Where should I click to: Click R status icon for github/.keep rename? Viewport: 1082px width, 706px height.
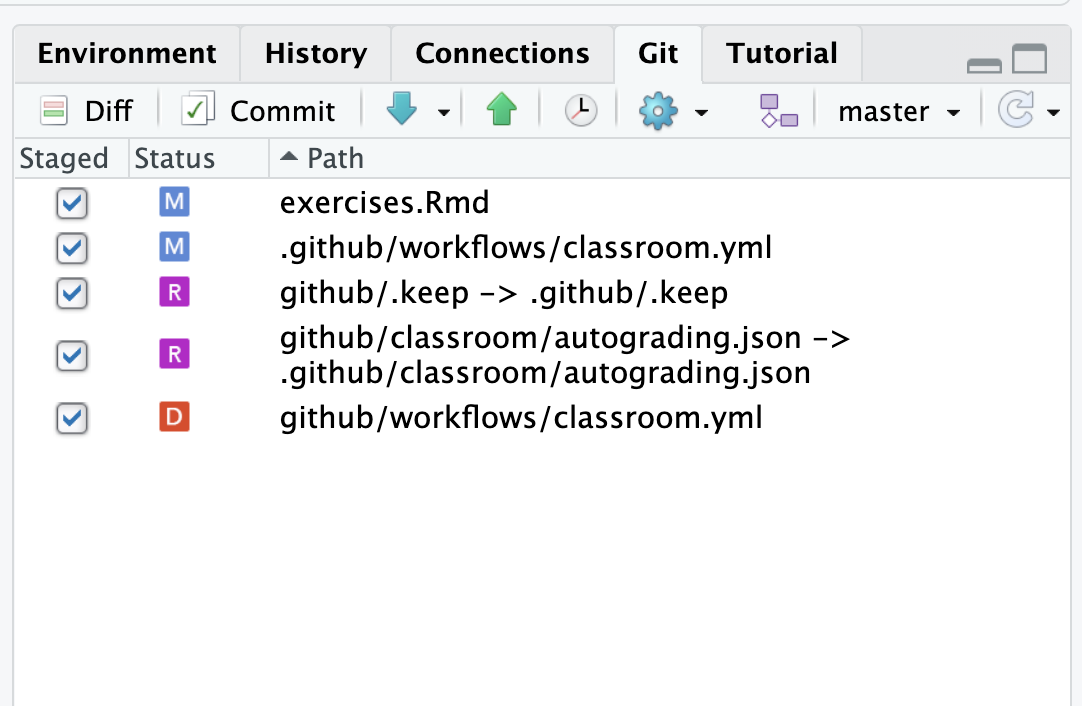(175, 293)
